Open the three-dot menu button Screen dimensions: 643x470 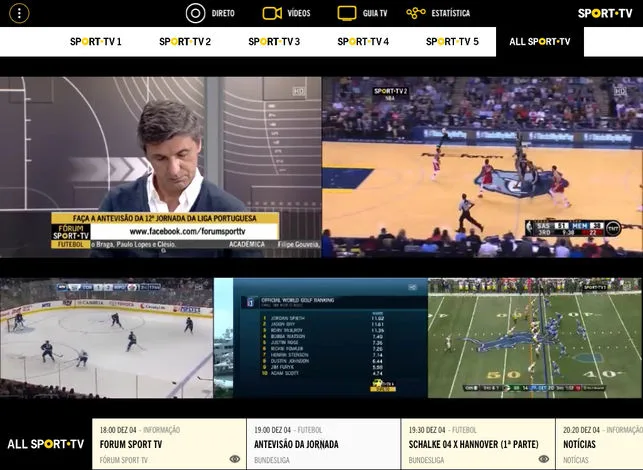(19, 13)
